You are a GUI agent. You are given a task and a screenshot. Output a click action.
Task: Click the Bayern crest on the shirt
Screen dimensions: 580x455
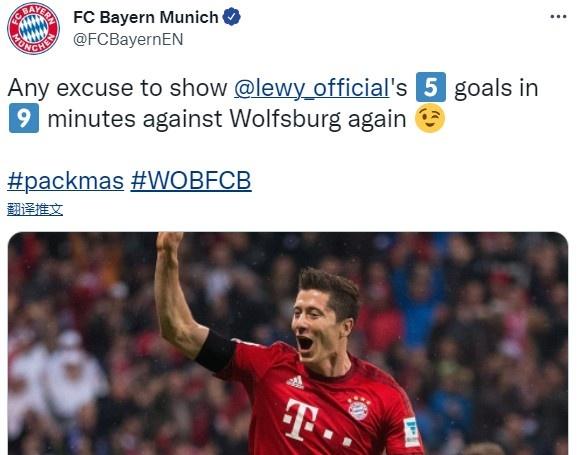pyautogui.click(x=359, y=408)
